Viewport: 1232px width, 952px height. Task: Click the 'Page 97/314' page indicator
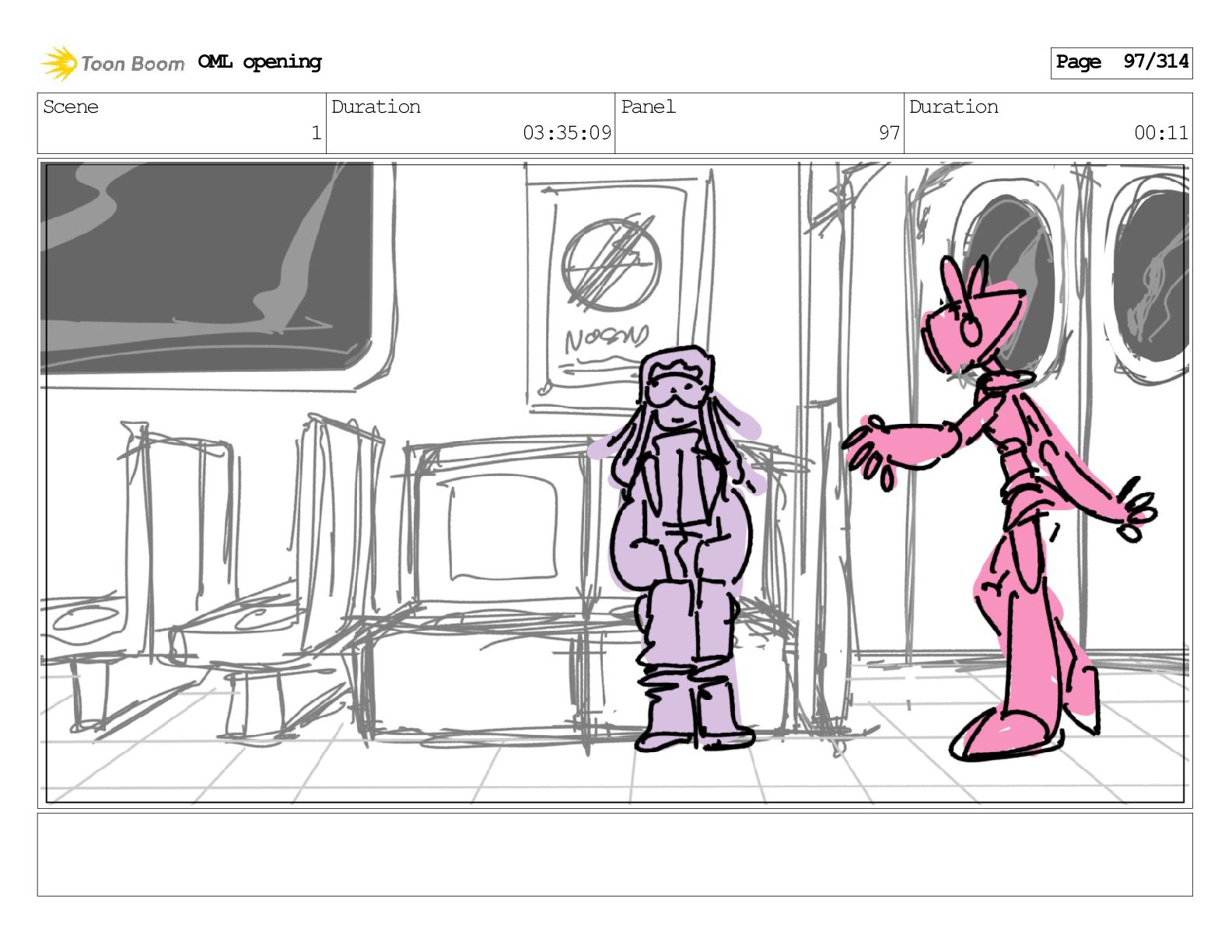(x=1122, y=62)
